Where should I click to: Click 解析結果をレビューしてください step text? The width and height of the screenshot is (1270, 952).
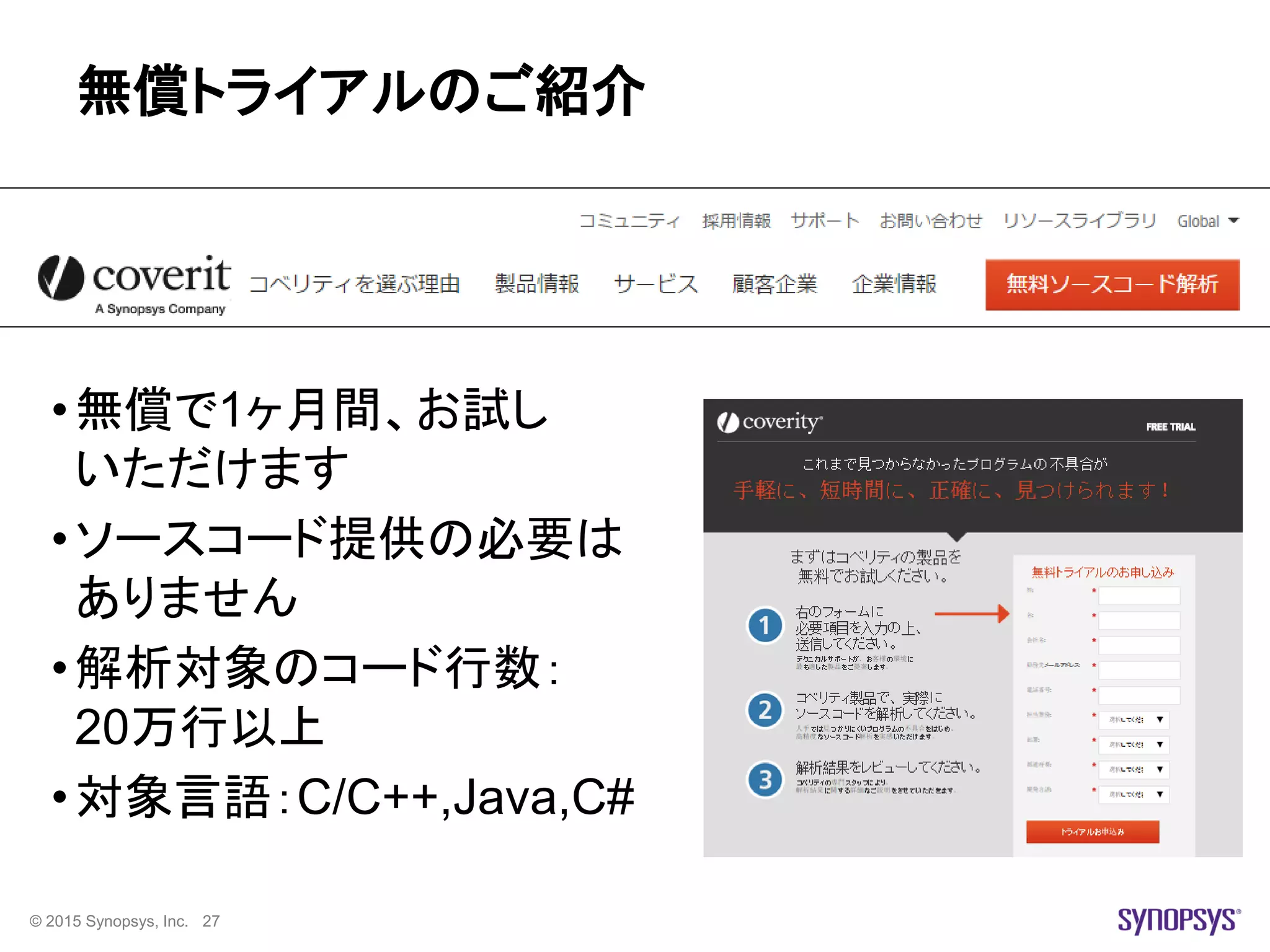point(889,767)
